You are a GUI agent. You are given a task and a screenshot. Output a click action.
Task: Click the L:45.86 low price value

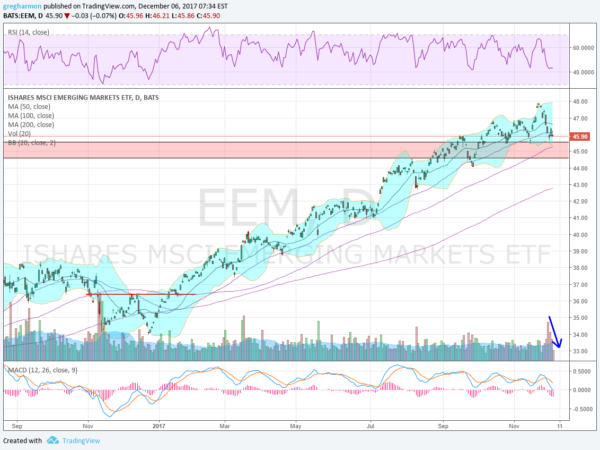[x=183, y=16]
